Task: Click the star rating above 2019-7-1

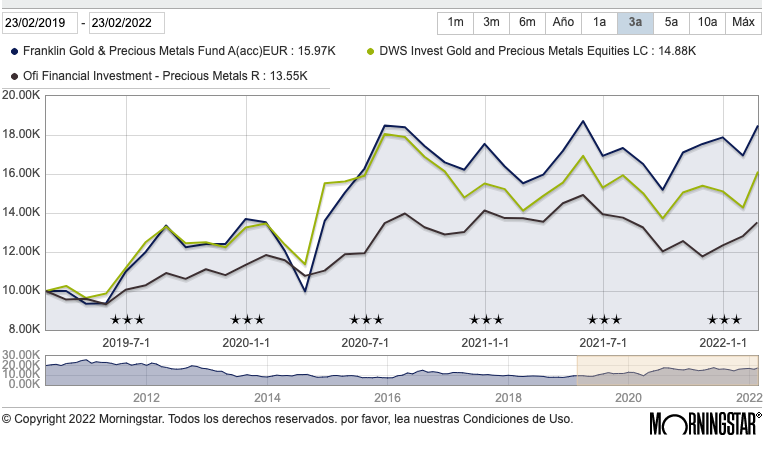Action: coord(127,320)
